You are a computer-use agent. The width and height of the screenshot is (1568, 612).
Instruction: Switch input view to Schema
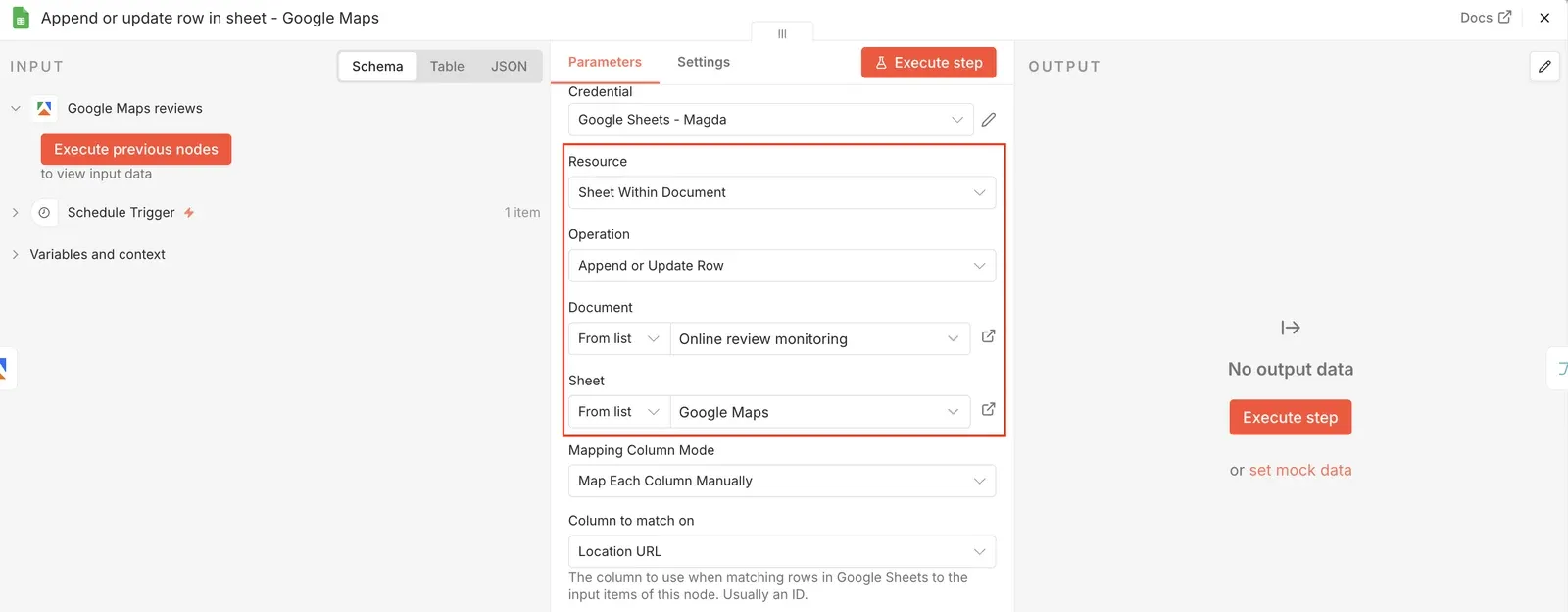(x=377, y=66)
